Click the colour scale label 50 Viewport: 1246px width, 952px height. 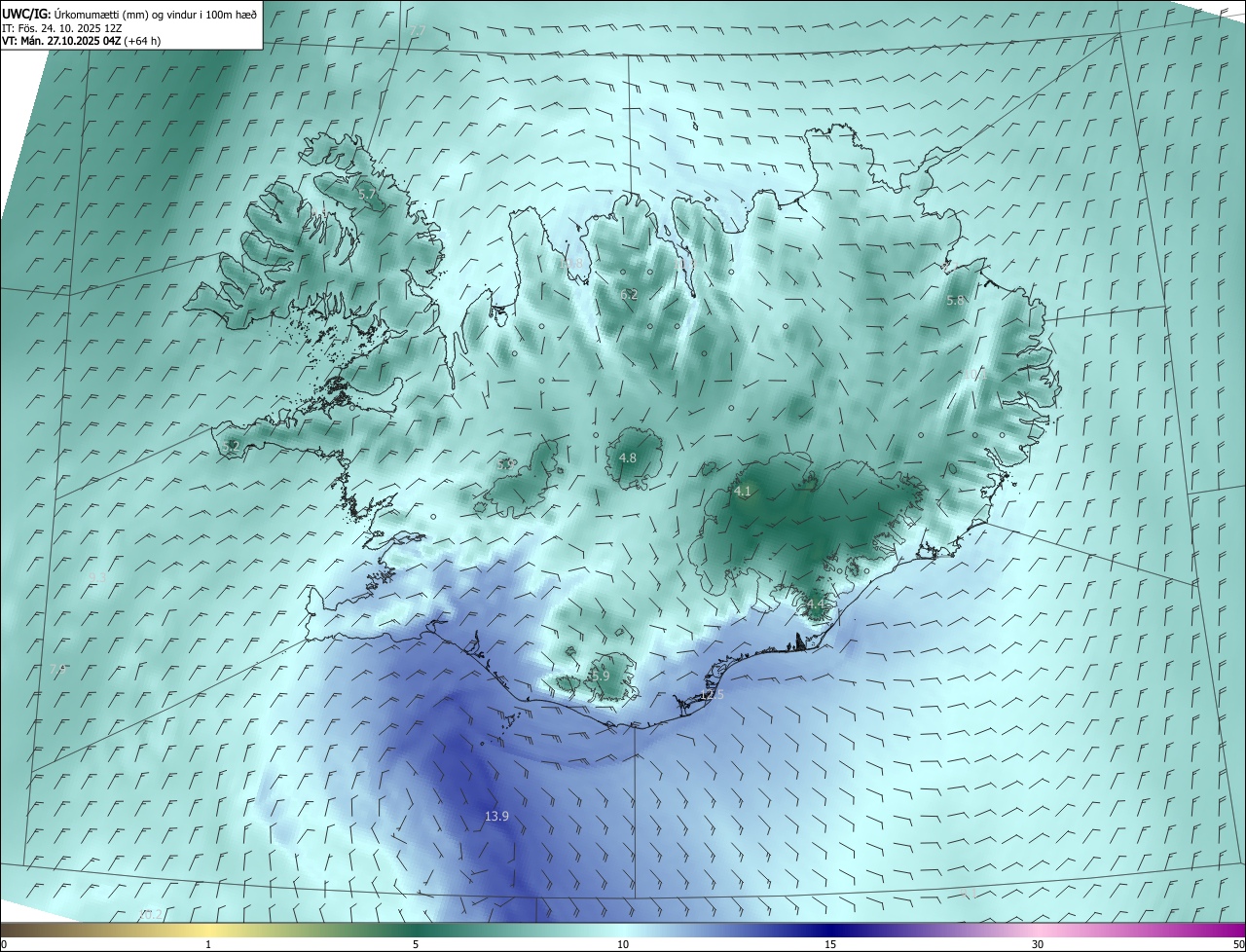(1238, 944)
